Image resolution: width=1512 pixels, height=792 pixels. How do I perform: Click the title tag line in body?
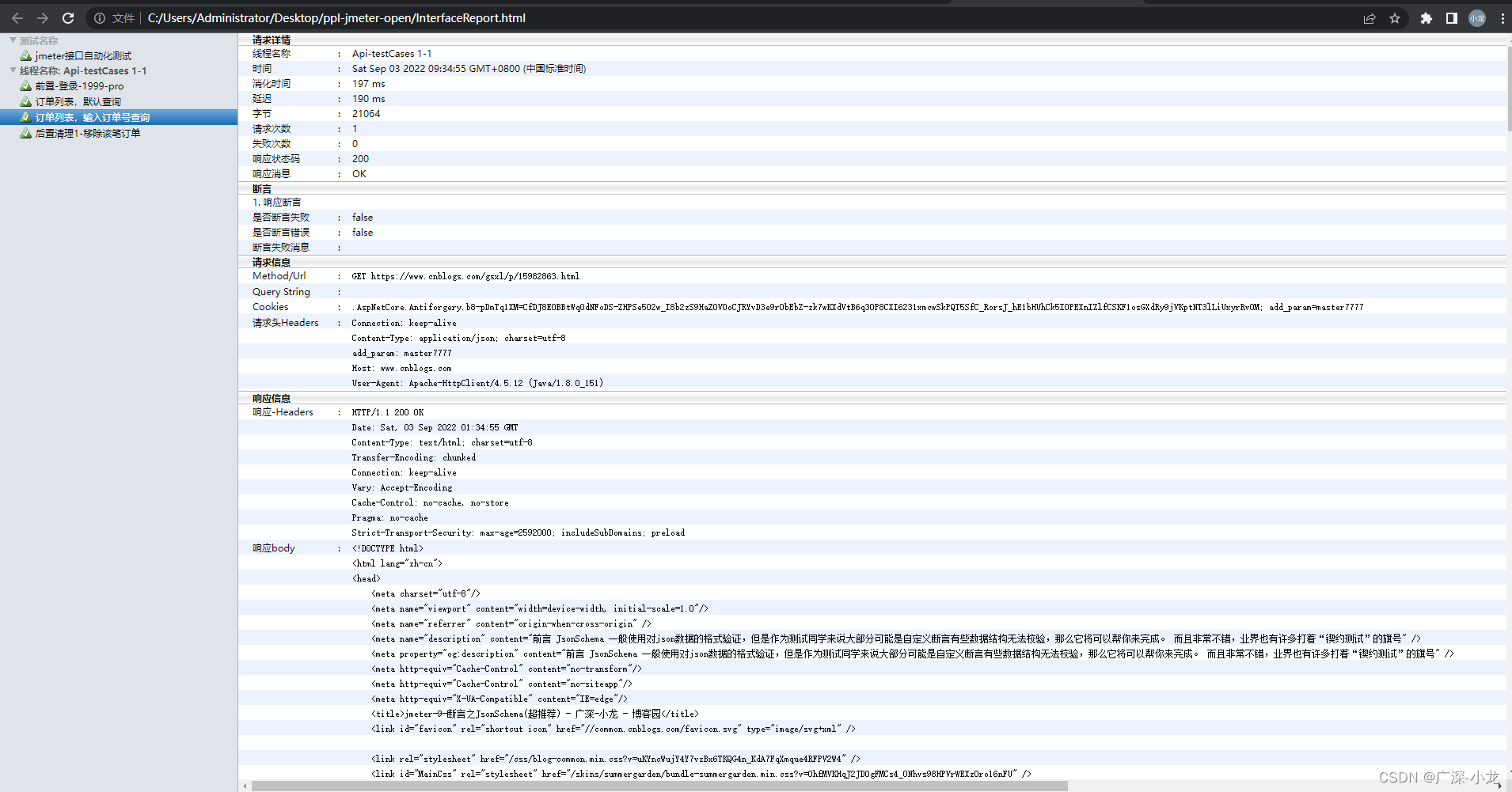(535, 714)
